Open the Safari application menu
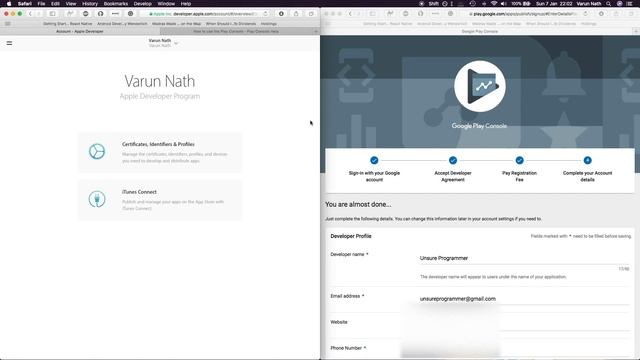This screenshot has height=360, width=640. (x=24, y=3)
